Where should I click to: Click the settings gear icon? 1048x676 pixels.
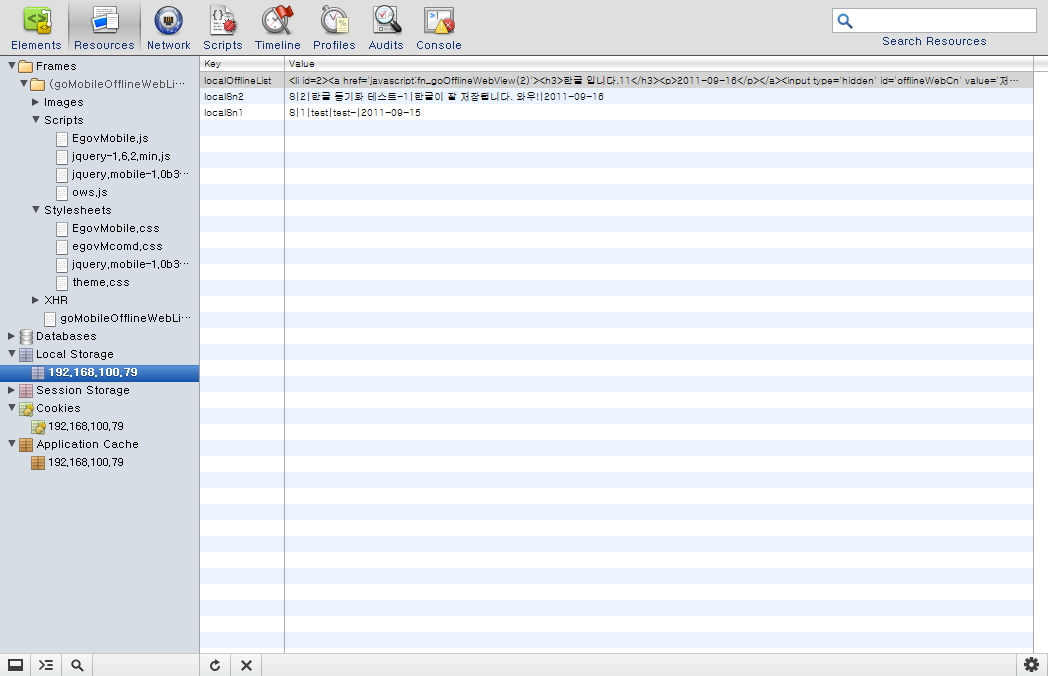tap(1032, 665)
